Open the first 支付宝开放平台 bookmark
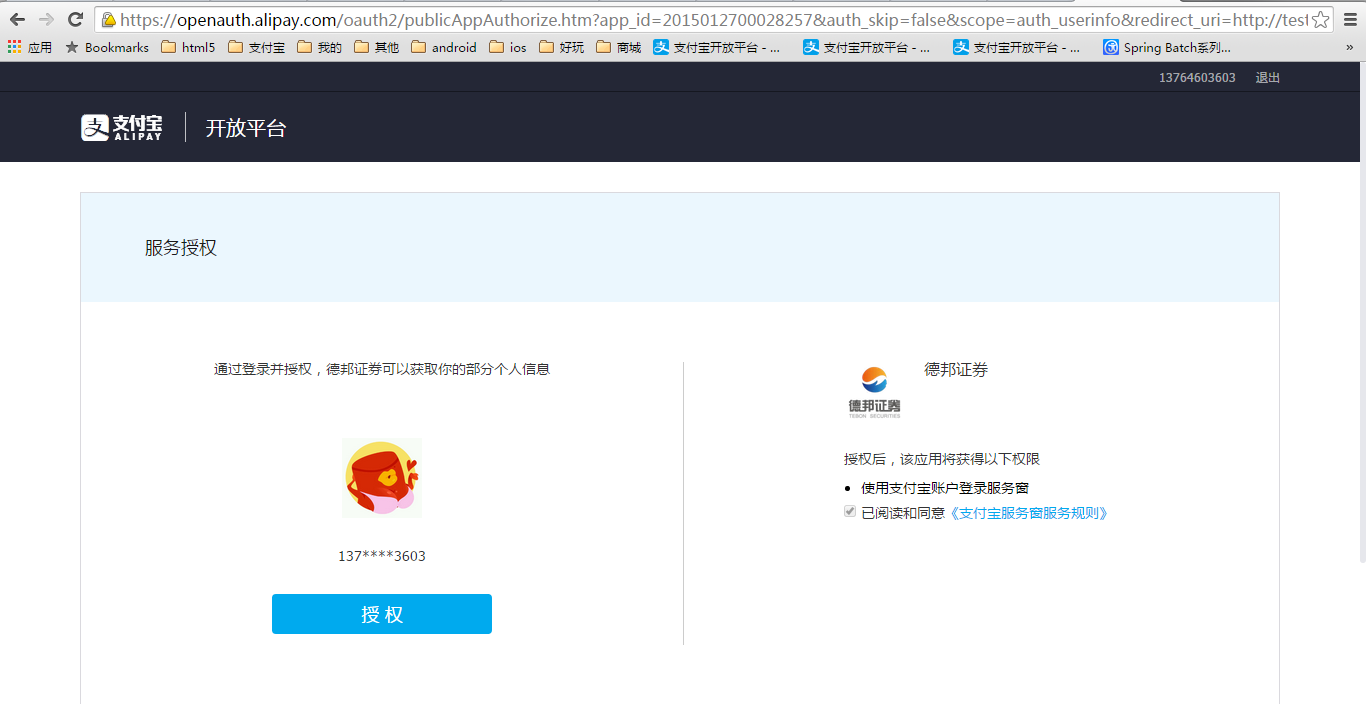 tap(717, 47)
